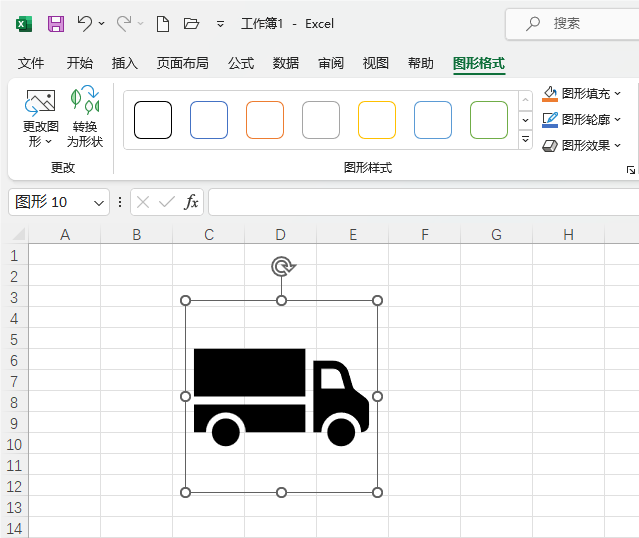Click the Save icon in title bar

click(x=56, y=23)
